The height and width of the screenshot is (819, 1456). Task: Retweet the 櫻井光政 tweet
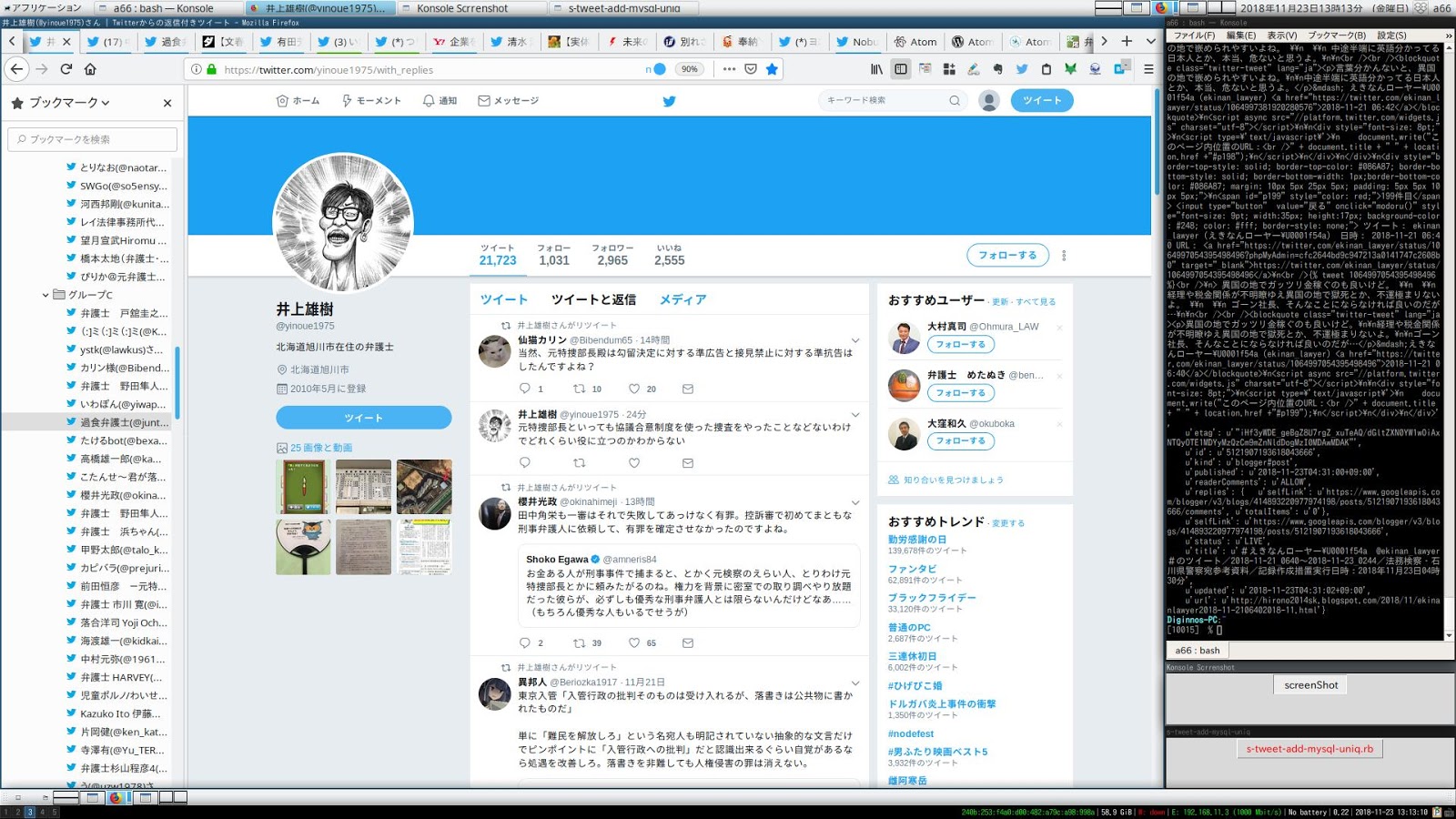pyautogui.click(x=579, y=642)
